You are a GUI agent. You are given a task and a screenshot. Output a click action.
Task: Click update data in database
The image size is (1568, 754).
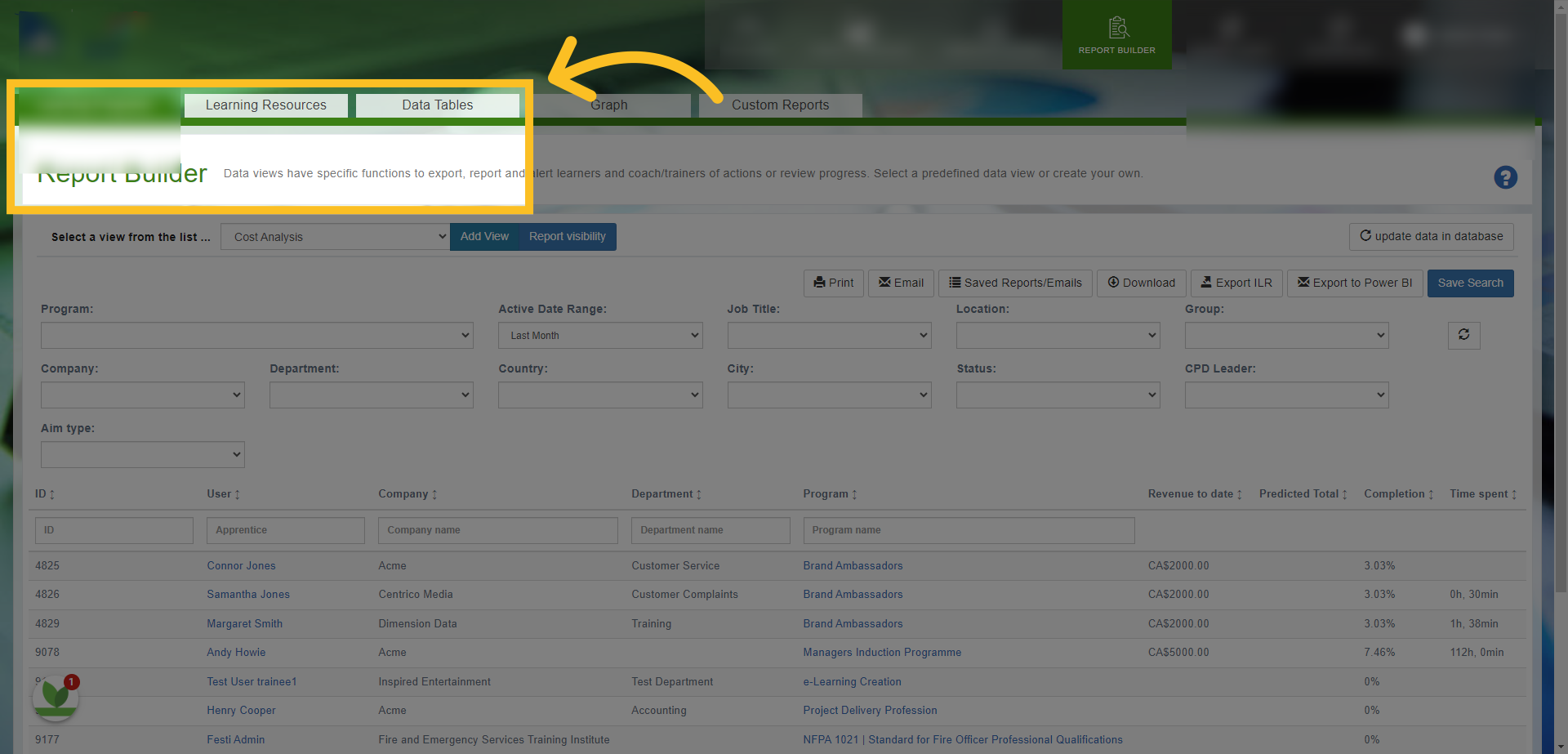pos(1431,236)
